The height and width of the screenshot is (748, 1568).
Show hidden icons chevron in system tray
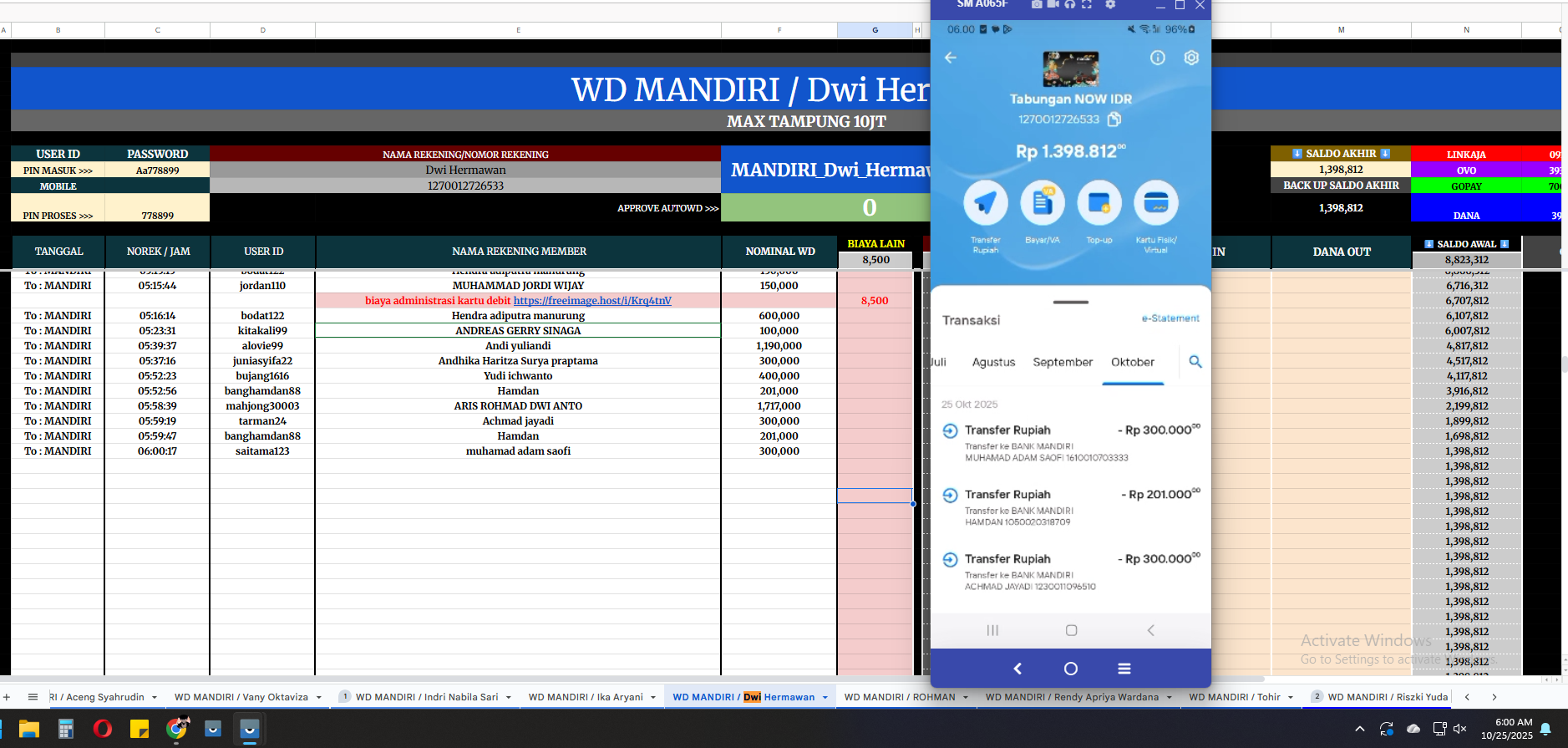click(x=1359, y=729)
